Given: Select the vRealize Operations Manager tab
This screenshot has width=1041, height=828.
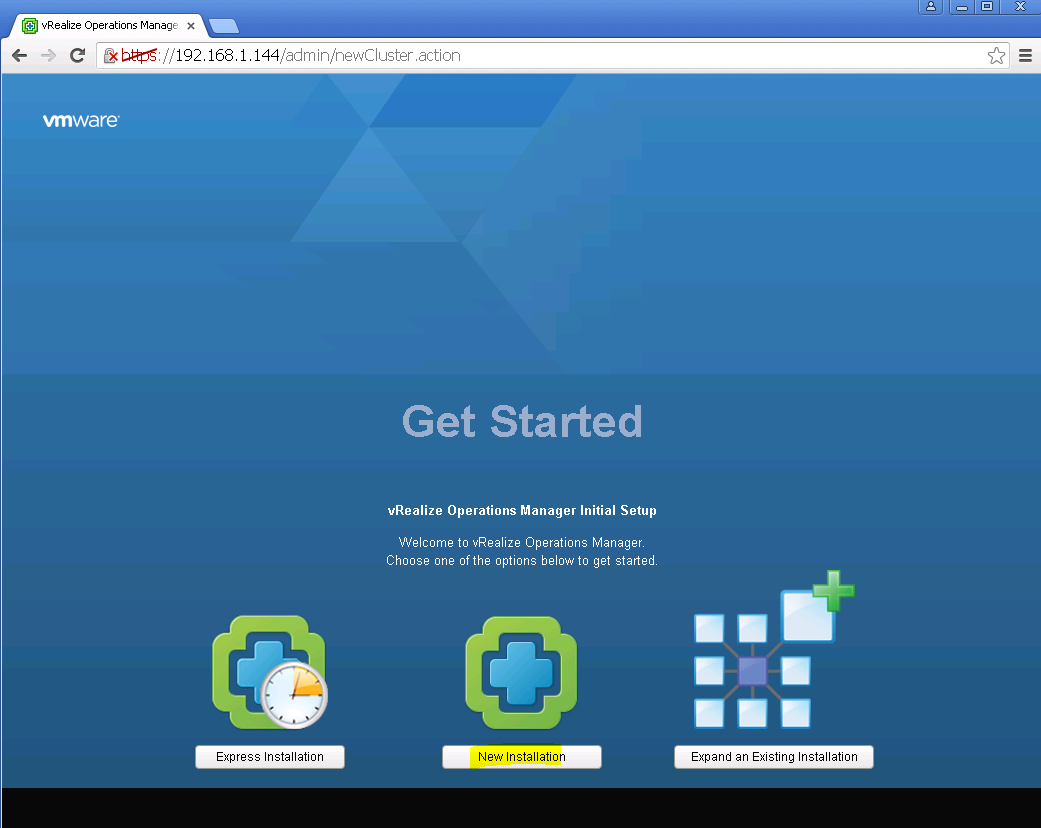Looking at the screenshot, I should tap(110, 25).
